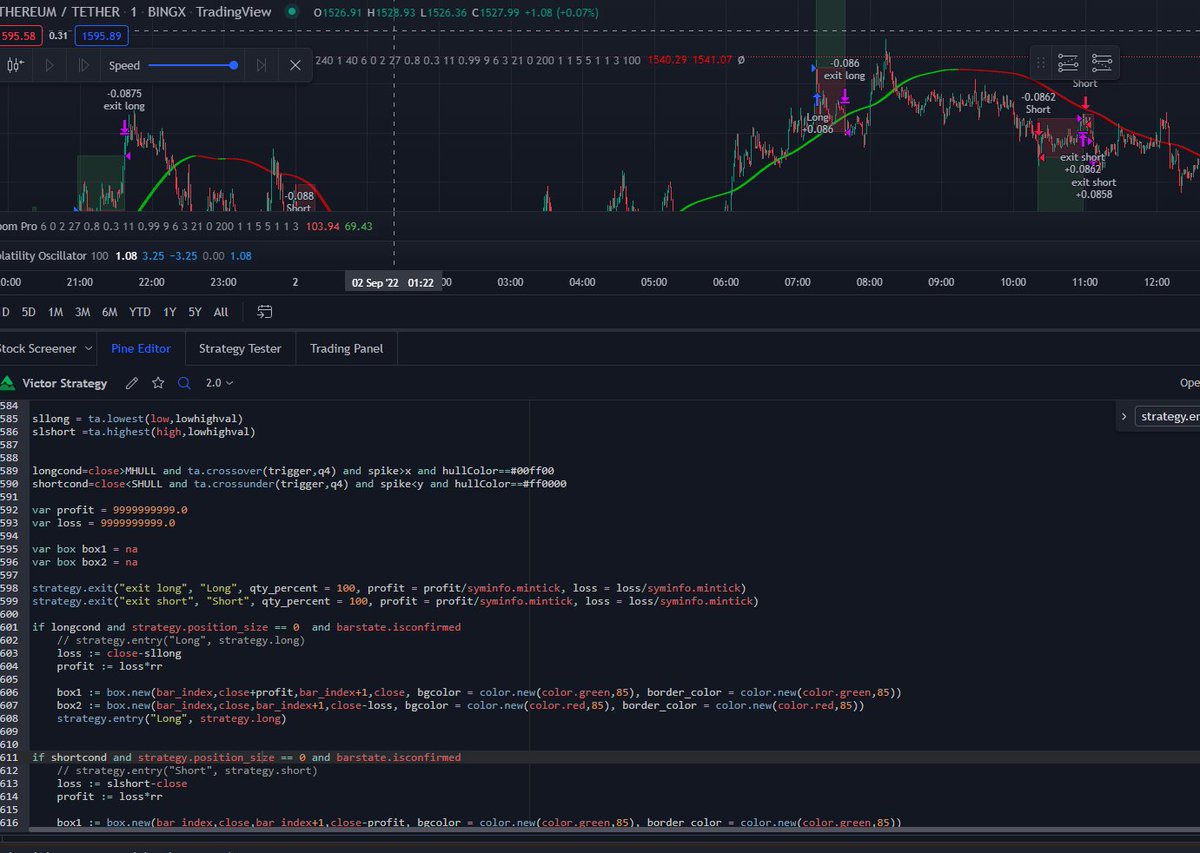Expand the Stock Screener dropdown arrow
This screenshot has height=853, width=1200.
tap(86, 349)
